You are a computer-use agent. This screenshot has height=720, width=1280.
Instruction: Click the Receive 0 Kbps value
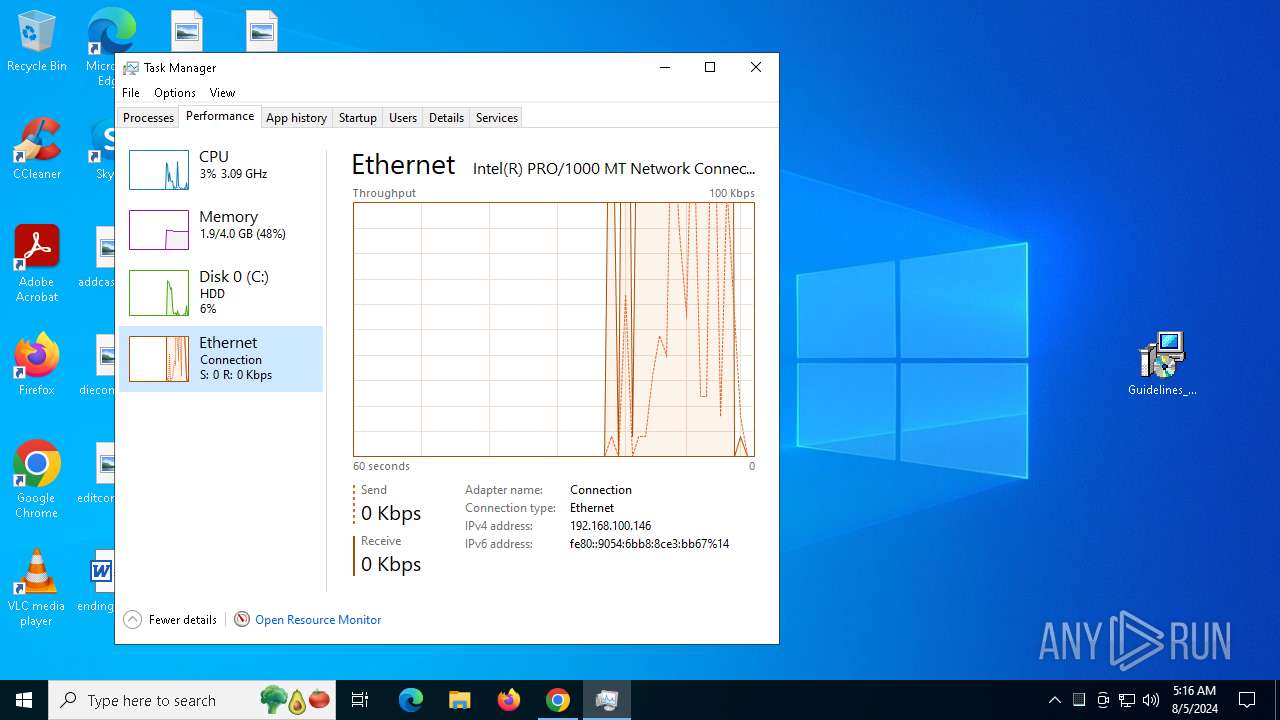pyautogui.click(x=391, y=564)
